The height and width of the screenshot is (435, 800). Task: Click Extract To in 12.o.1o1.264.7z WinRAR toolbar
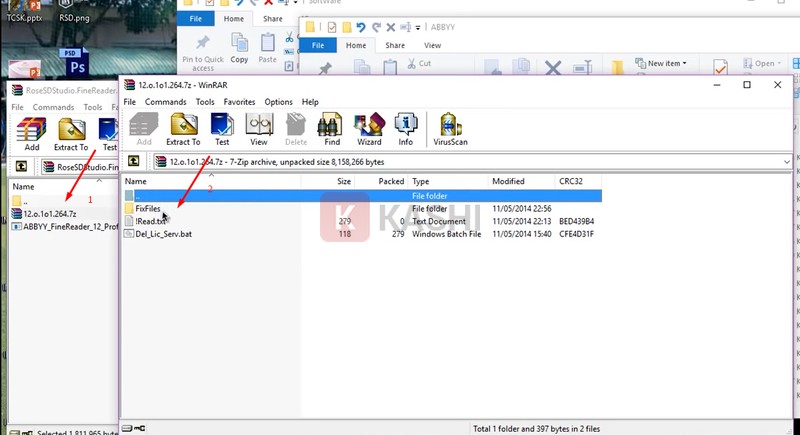click(183, 130)
